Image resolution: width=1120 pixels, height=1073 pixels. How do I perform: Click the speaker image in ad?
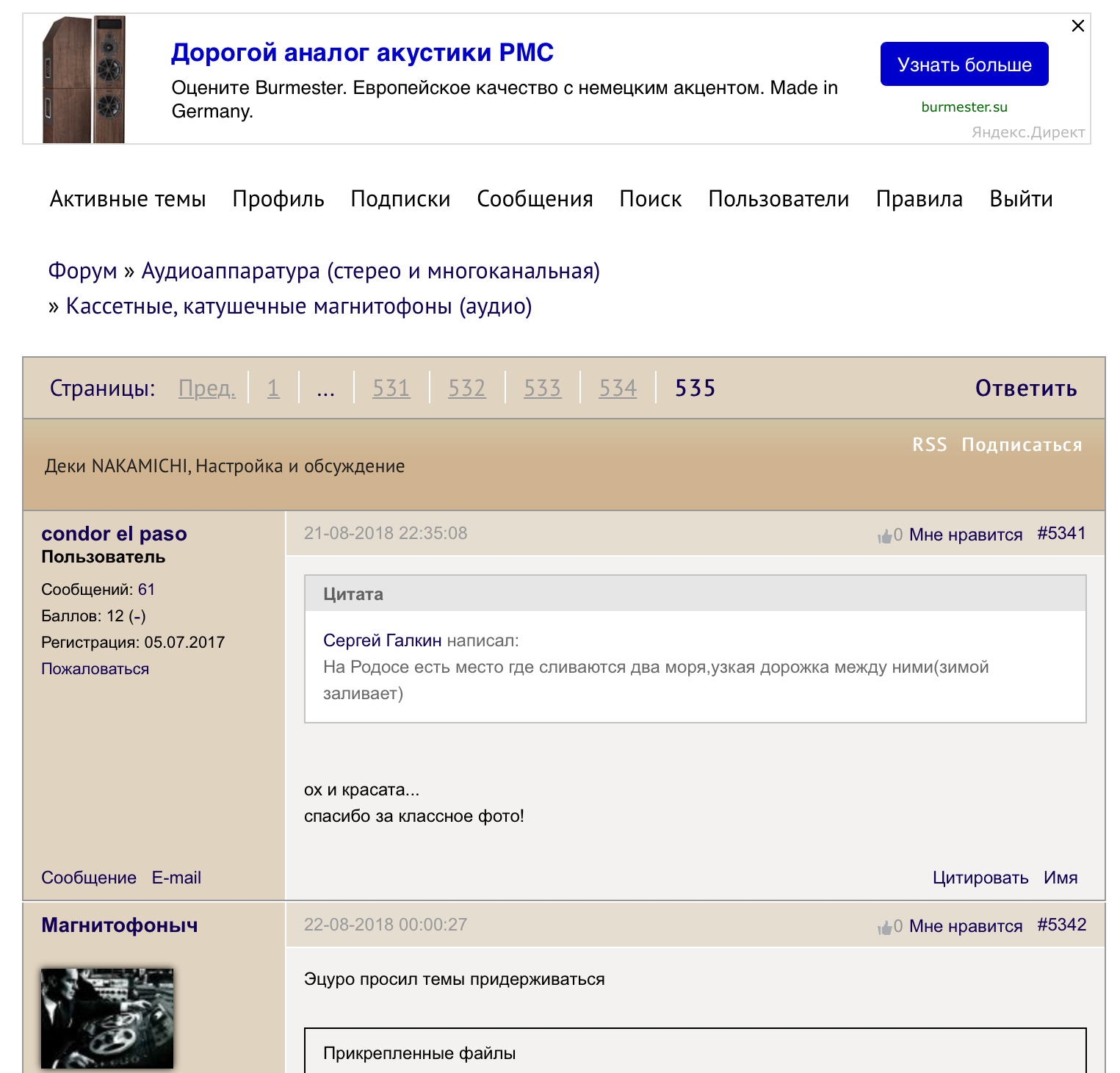84,79
